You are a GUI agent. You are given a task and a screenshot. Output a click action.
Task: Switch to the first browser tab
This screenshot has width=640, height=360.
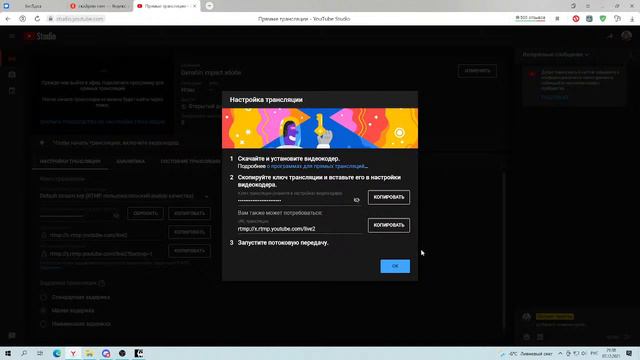pos(33,6)
